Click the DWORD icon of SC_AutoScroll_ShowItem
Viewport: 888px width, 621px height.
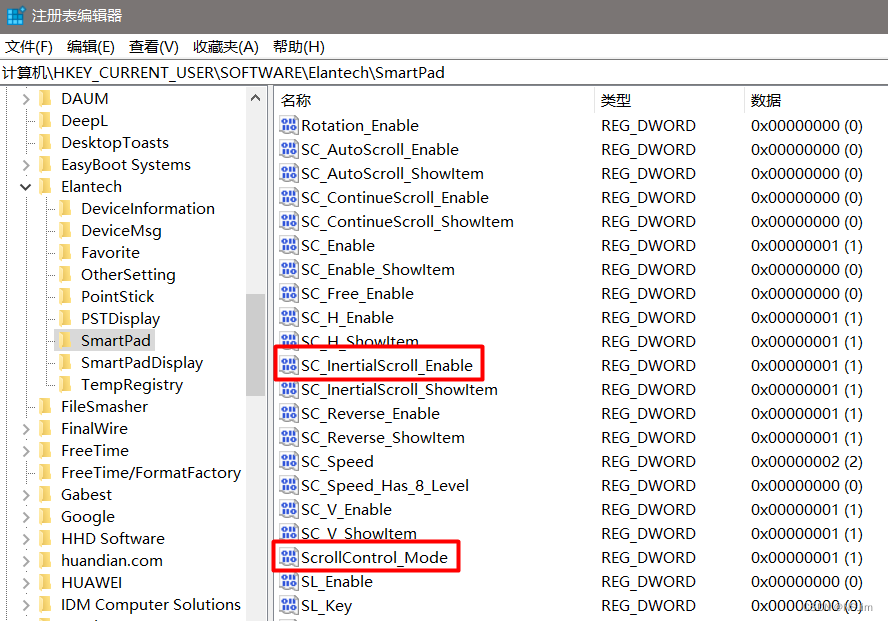click(x=289, y=173)
